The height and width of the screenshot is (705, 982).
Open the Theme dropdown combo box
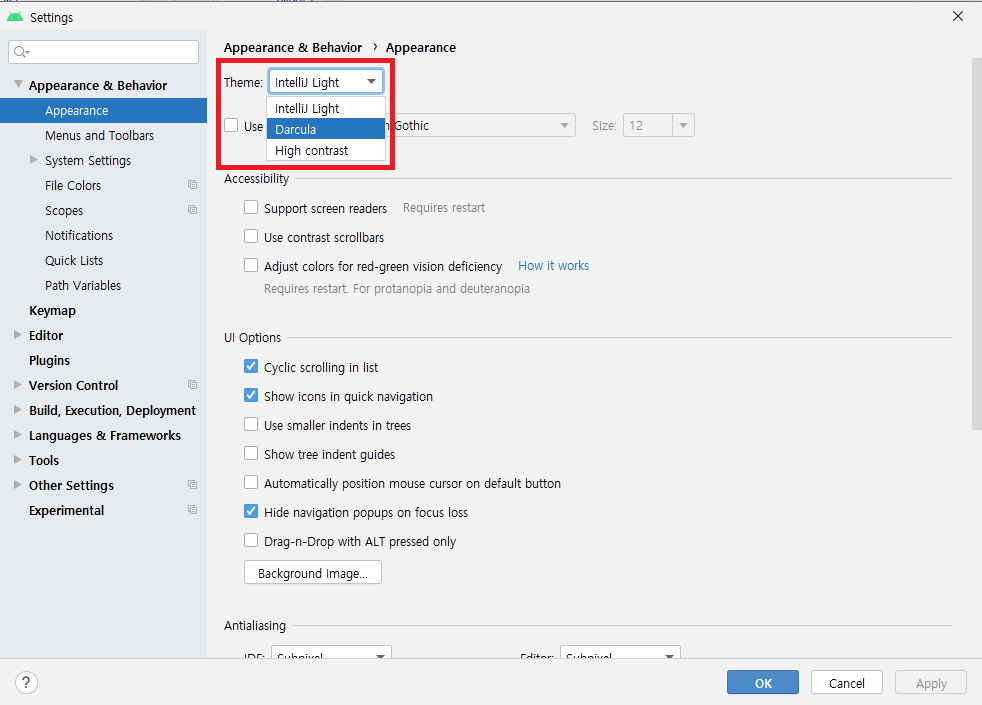(326, 82)
